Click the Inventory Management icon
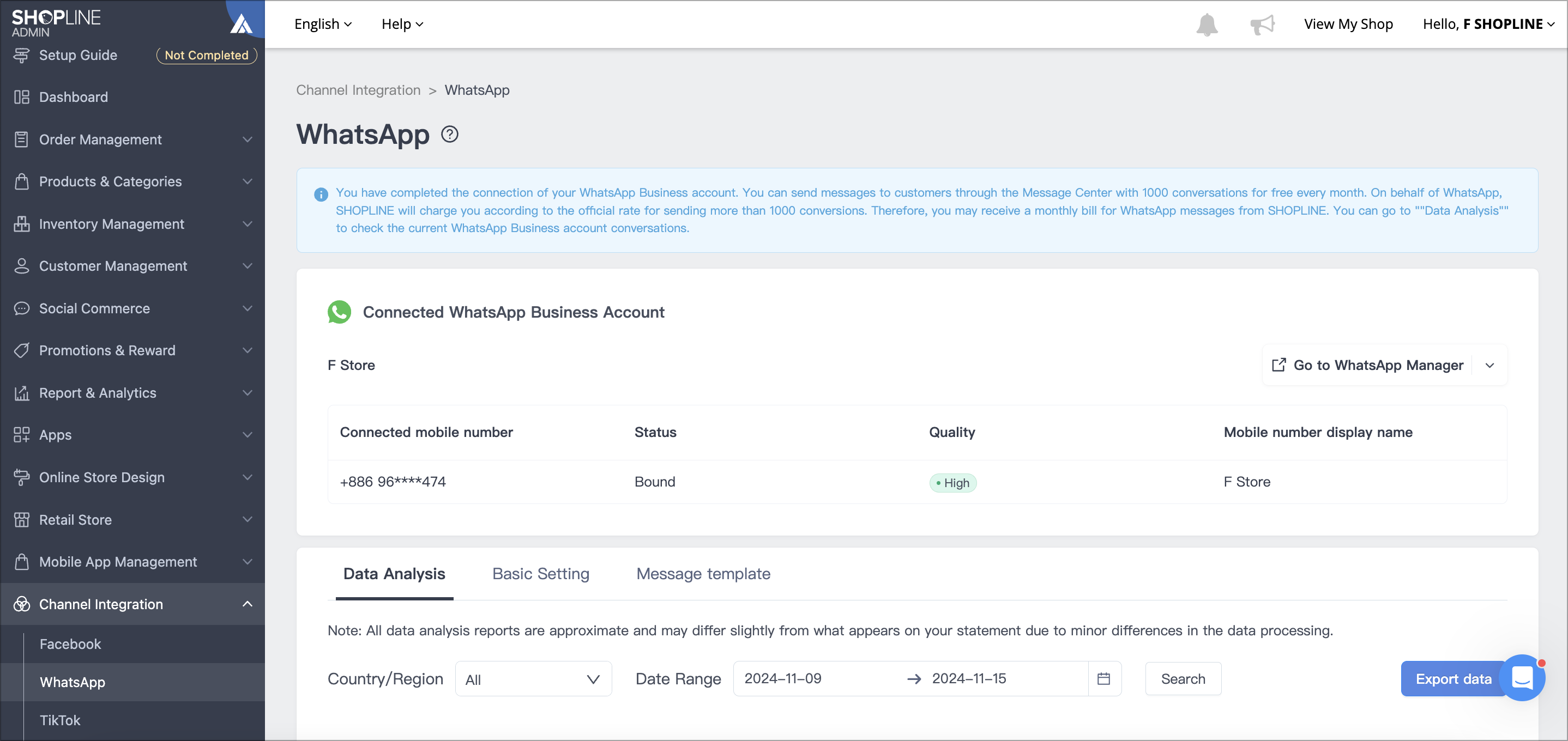The width and height of the screenshot is (1568, 741). [21, 224]
